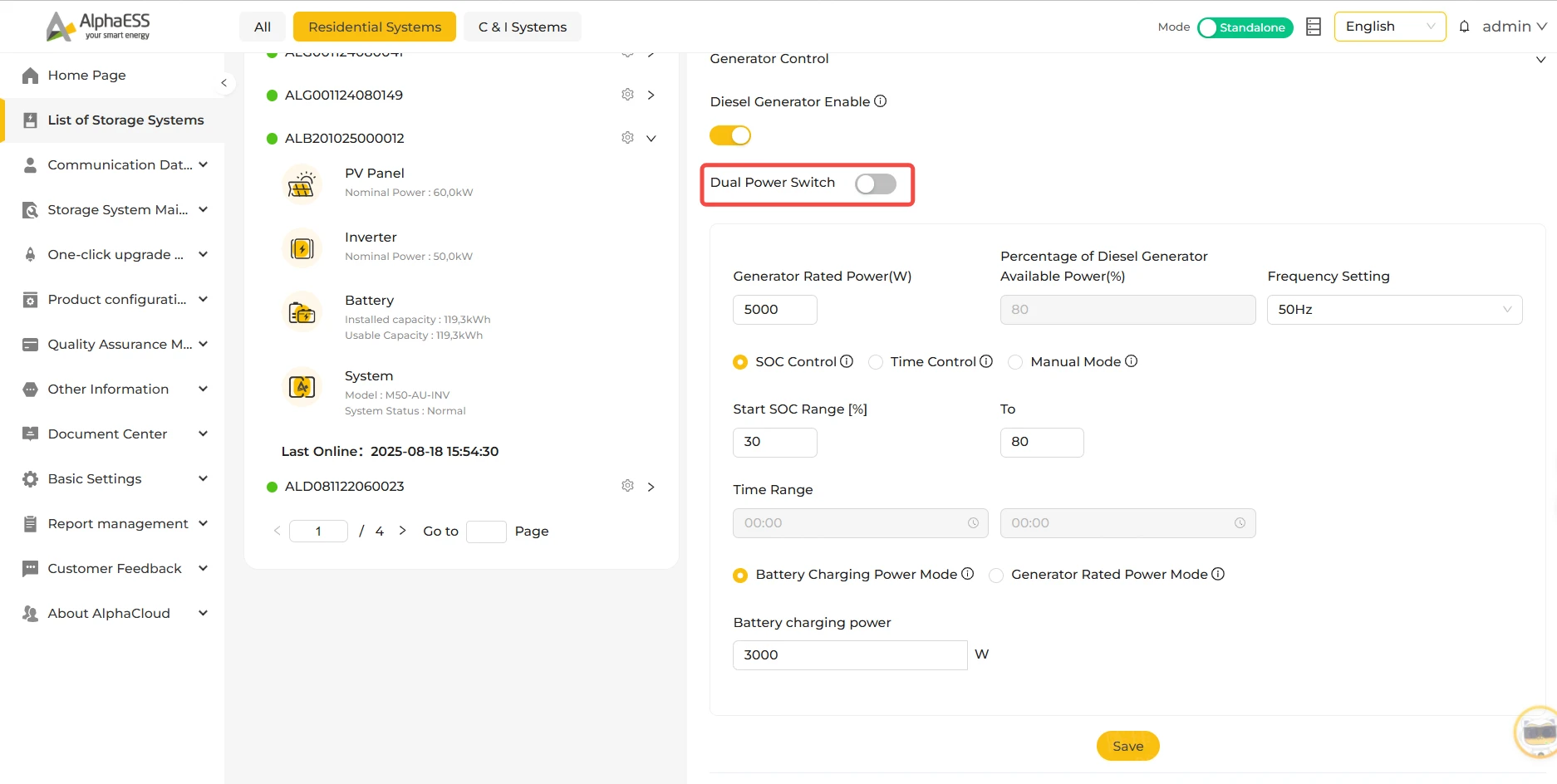Viewport: 1557px width, 784px height.
Task: Open Document Center menu
Action: tap(114, 434)
